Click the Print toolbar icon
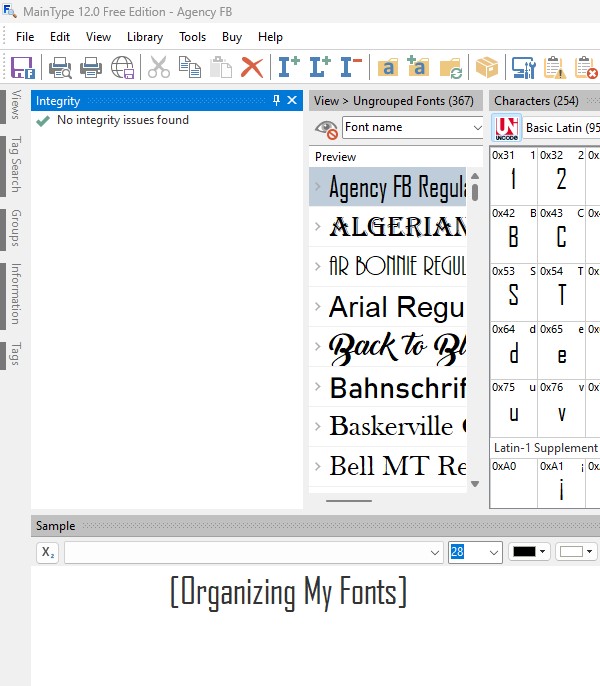 [x=91, y=67]
